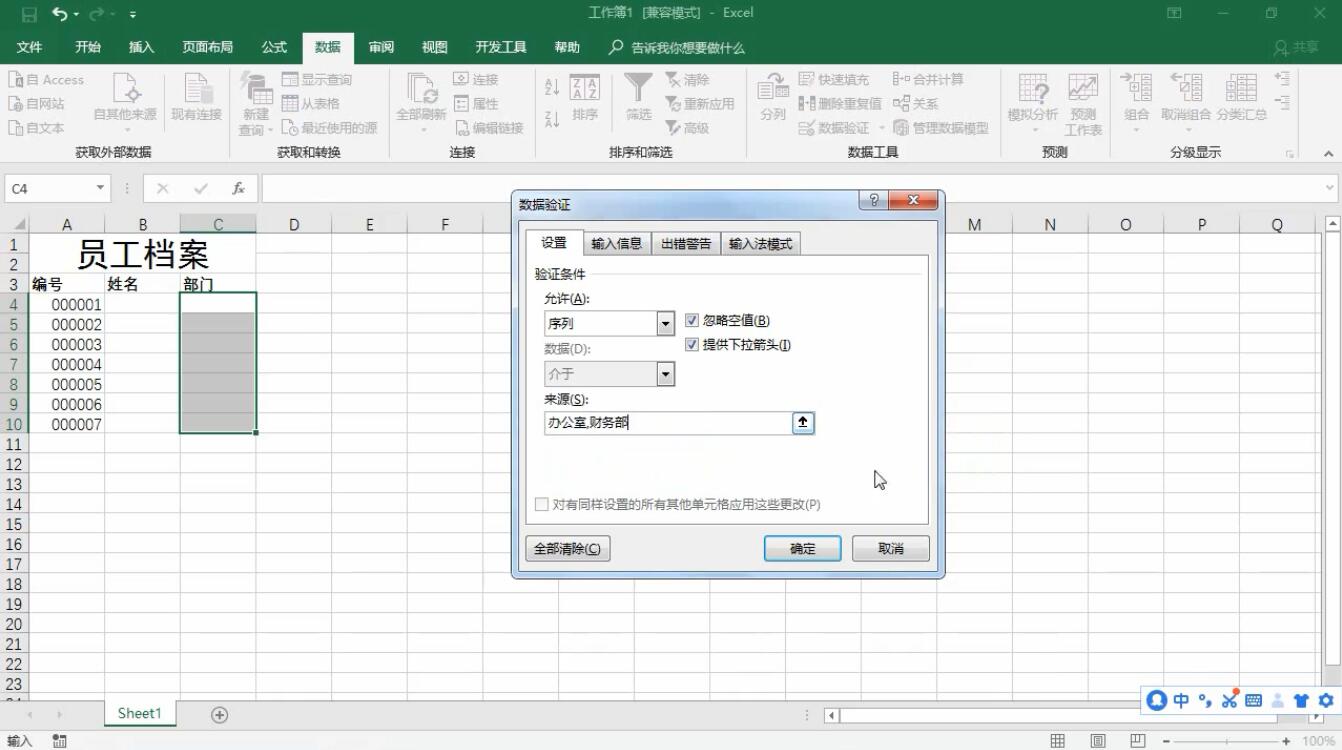Click the 自 Access data source icon
Image resolution: width=1342 pixels, height=750 pixels.
tap(16, 80)
